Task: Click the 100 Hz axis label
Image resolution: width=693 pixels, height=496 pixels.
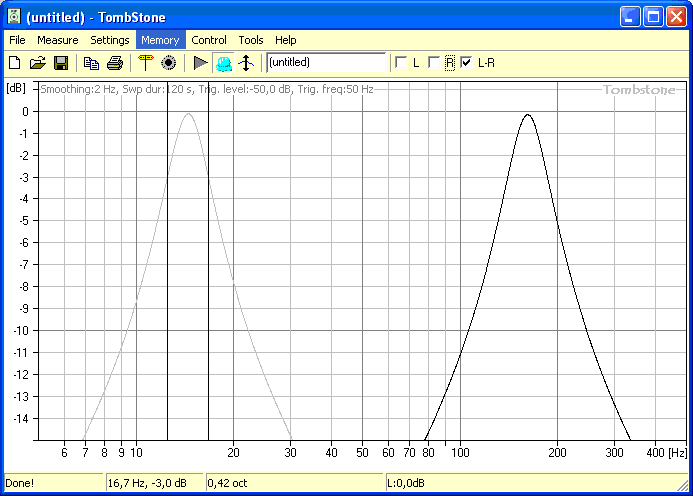Action: (x=460, y=453)
